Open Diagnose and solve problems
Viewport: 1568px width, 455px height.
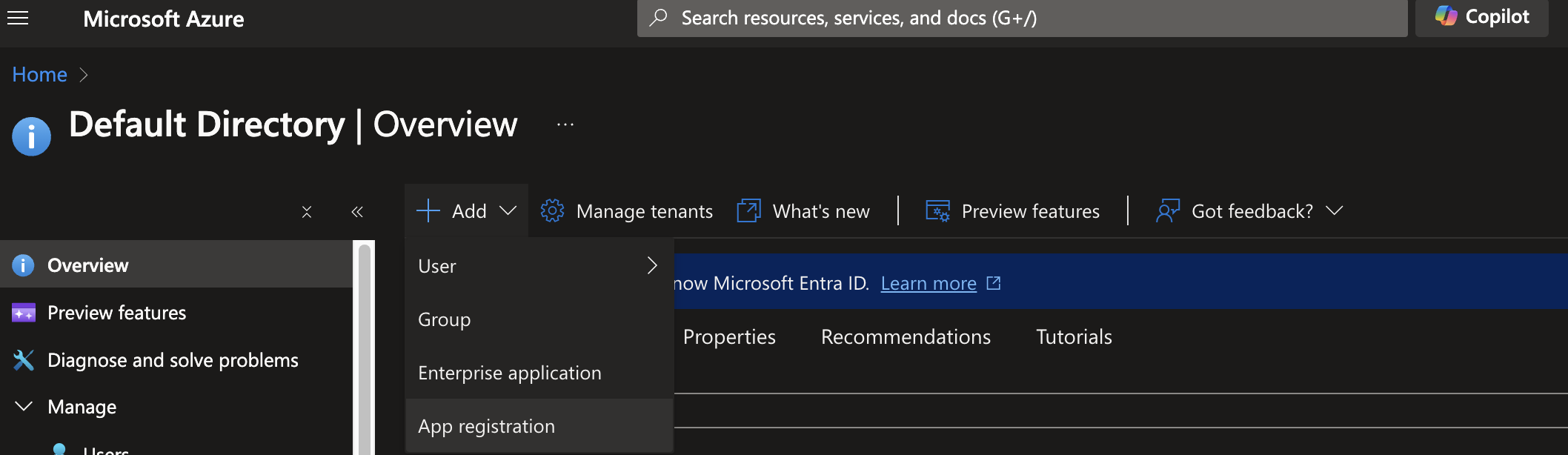coord(176,360)
